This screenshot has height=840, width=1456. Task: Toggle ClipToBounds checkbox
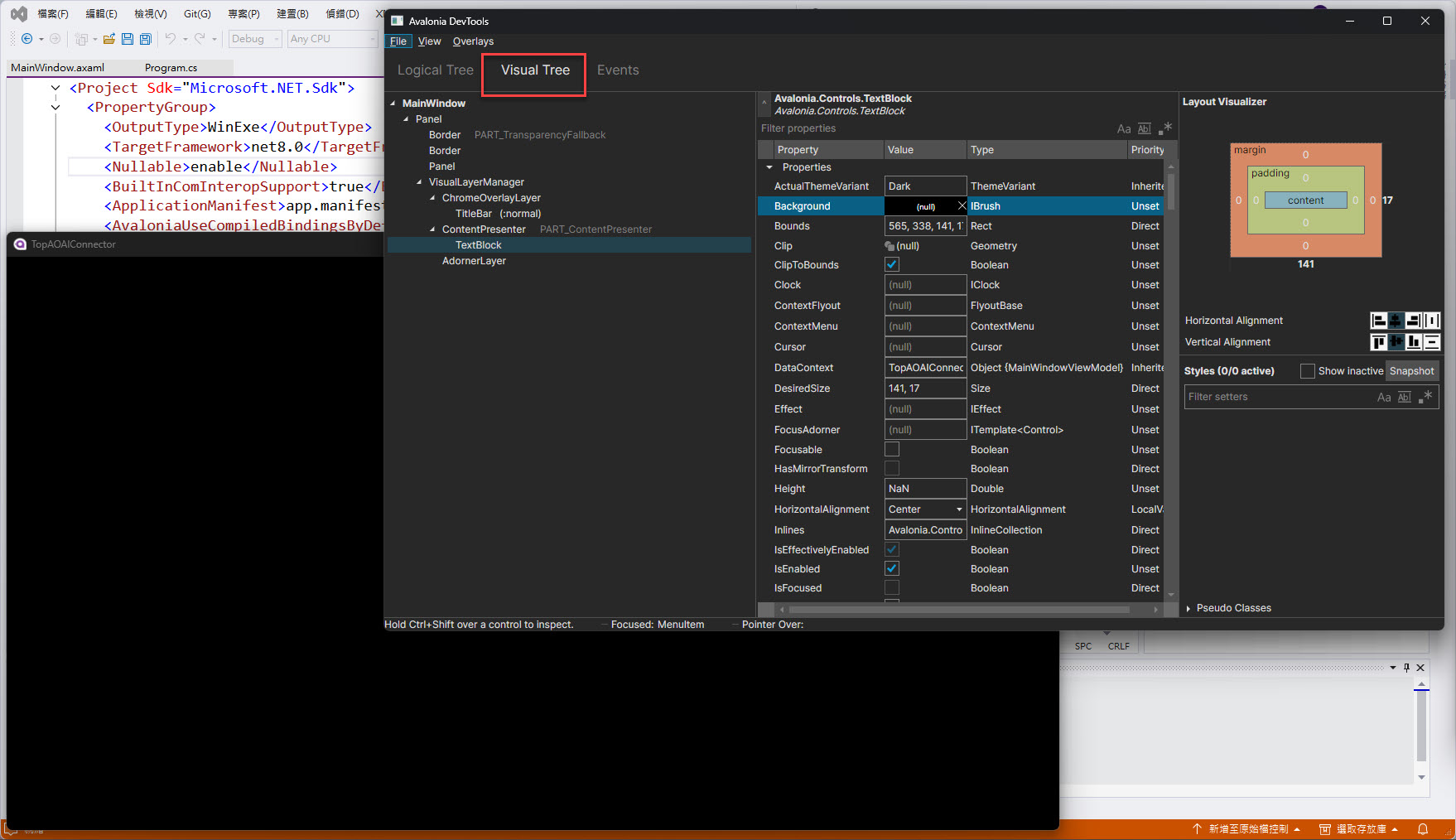coord(892,264)
